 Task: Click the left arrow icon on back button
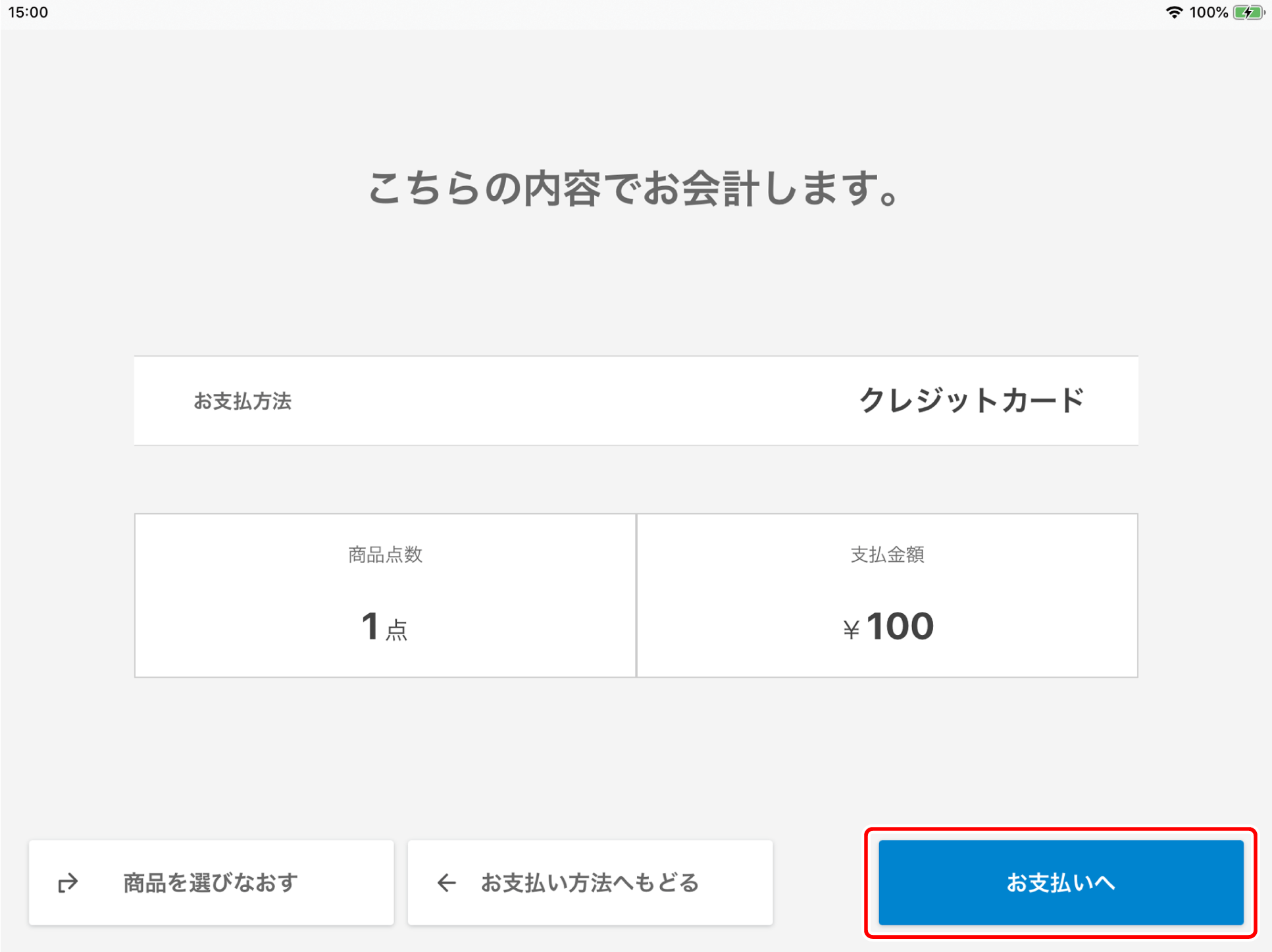click(x=447, y=882)
